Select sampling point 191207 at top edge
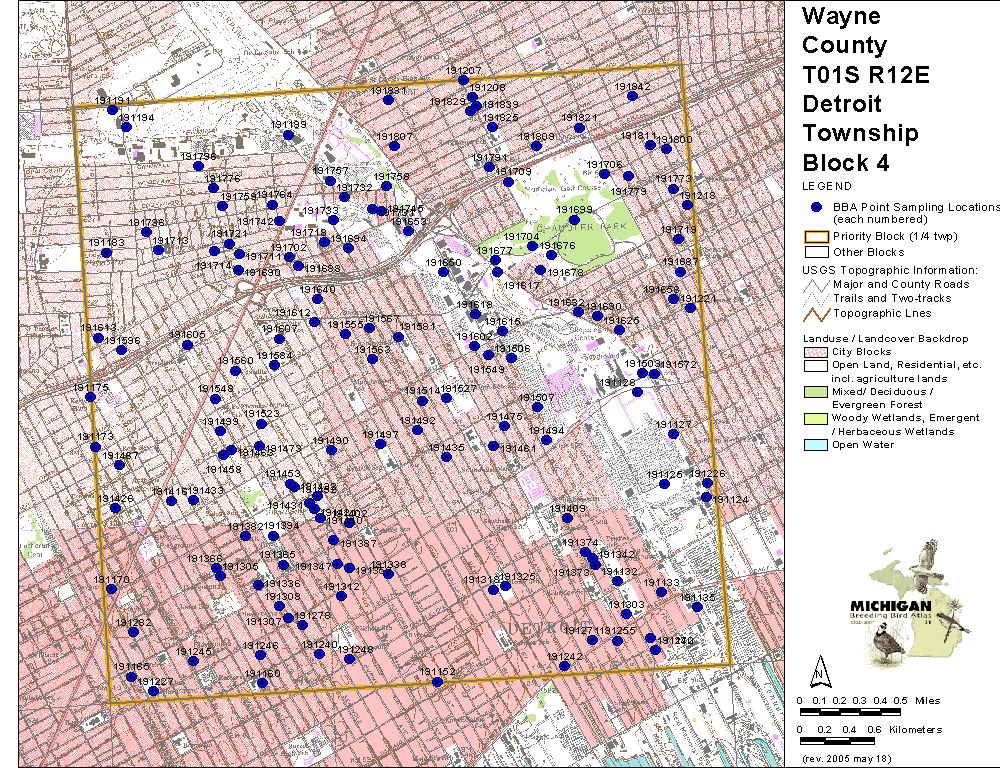Image resolution: width=1000 pixels, height=768 pixels. pyautogui.click(x=462, y=80)
